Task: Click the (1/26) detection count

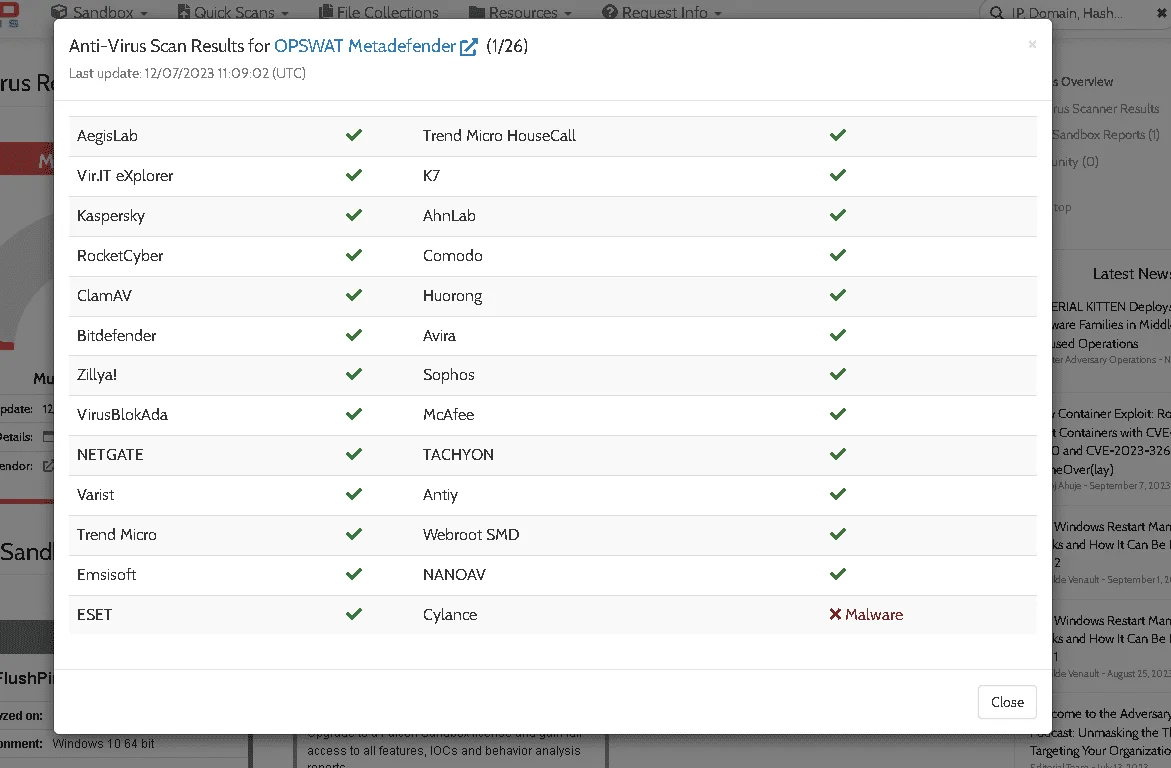Action: [x=507, y=46]
